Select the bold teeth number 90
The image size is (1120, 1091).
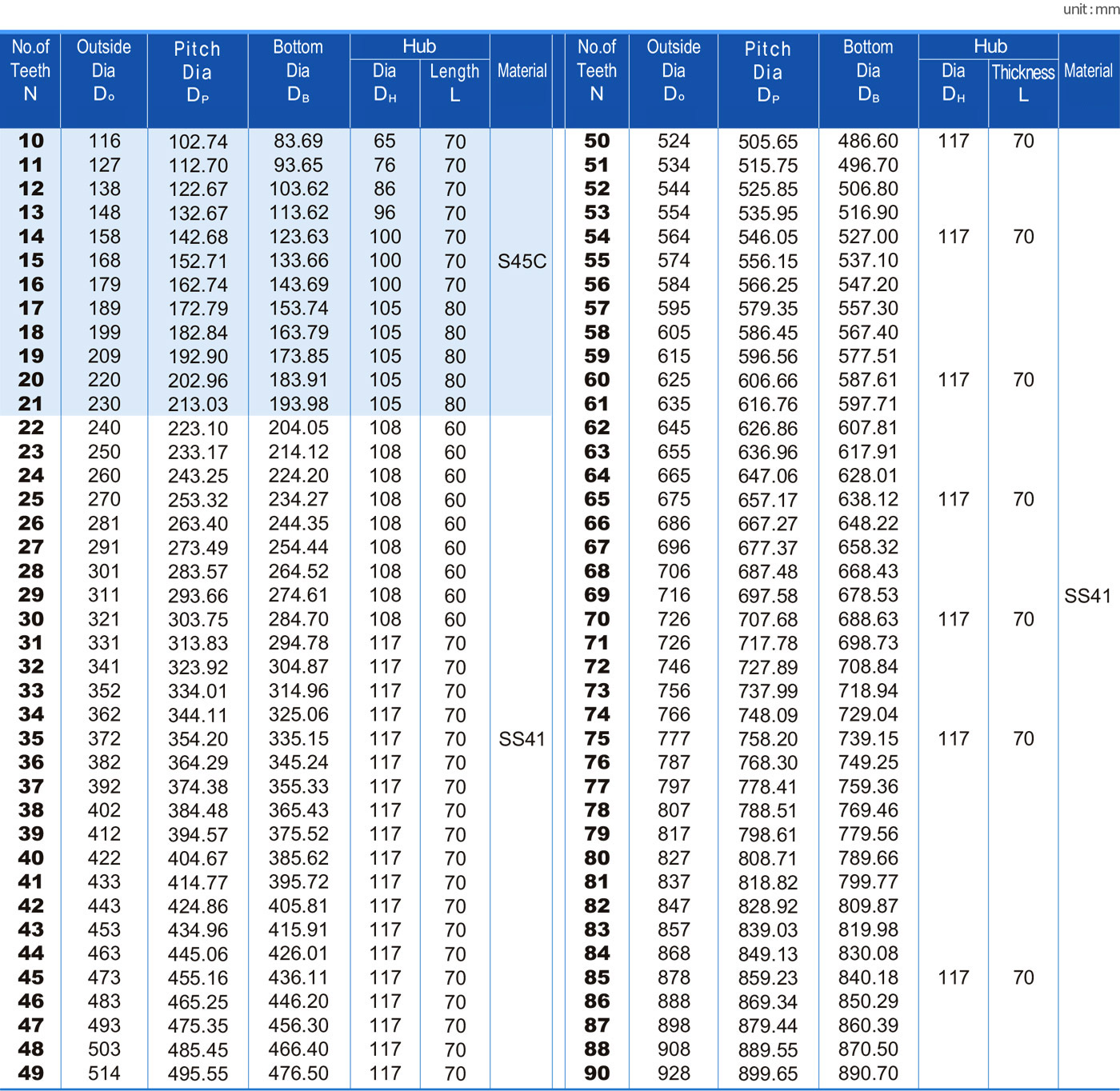coord(597,1073)
